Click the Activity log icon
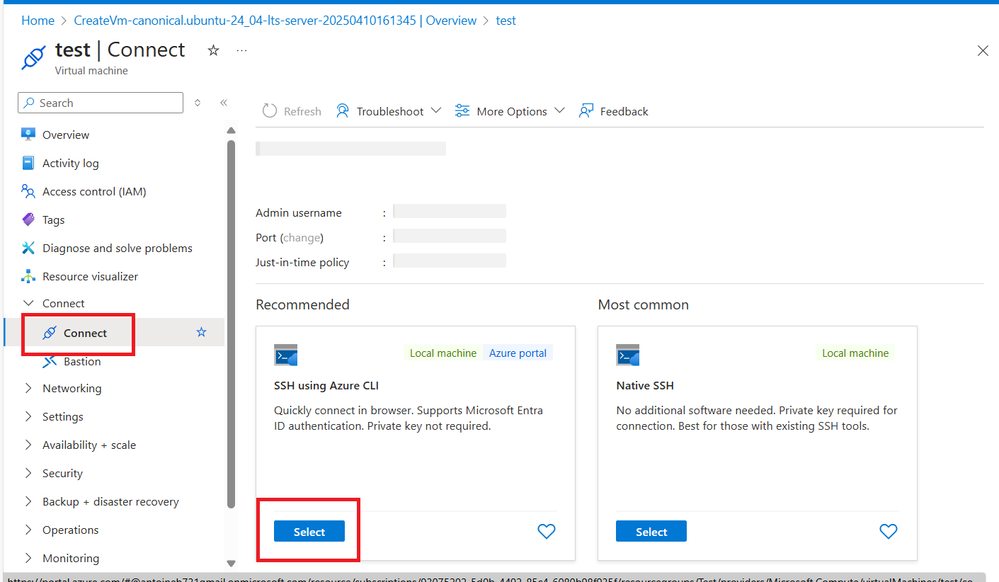999x582 pixels. pos(28,163)
